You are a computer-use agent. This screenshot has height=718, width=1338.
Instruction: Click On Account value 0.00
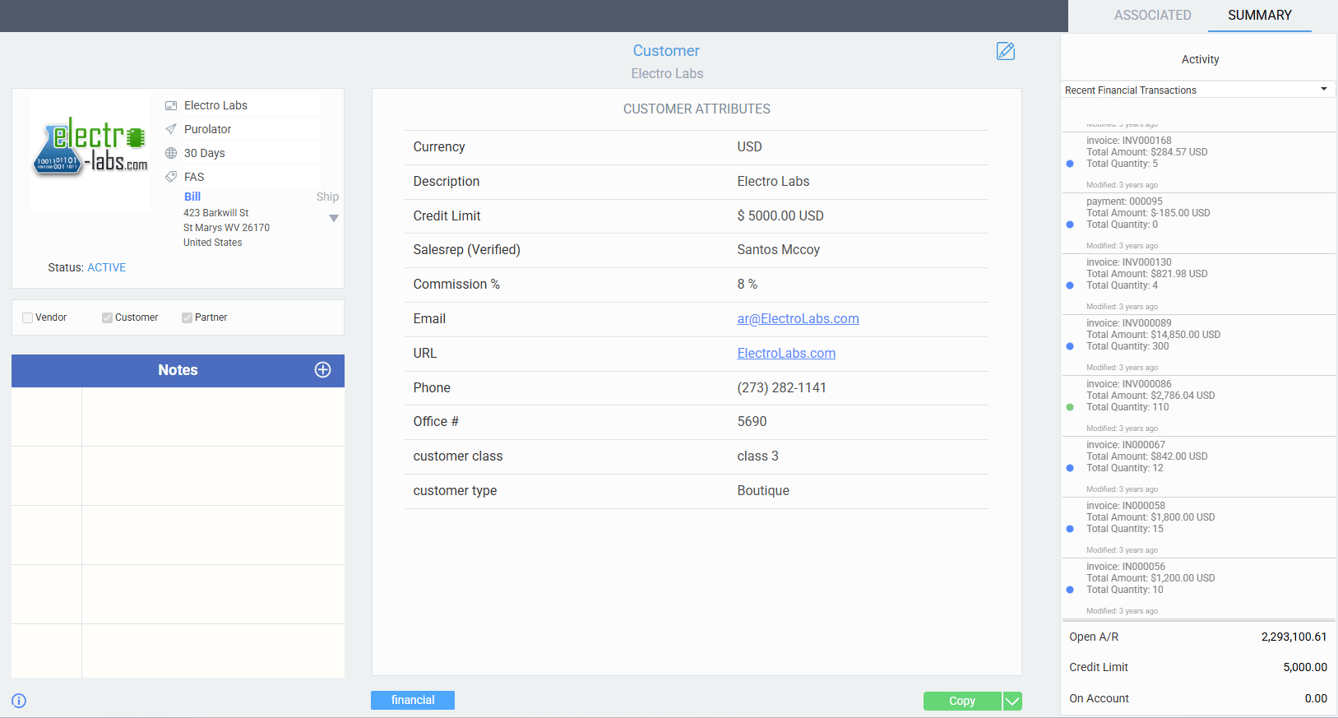point(1316,699)
